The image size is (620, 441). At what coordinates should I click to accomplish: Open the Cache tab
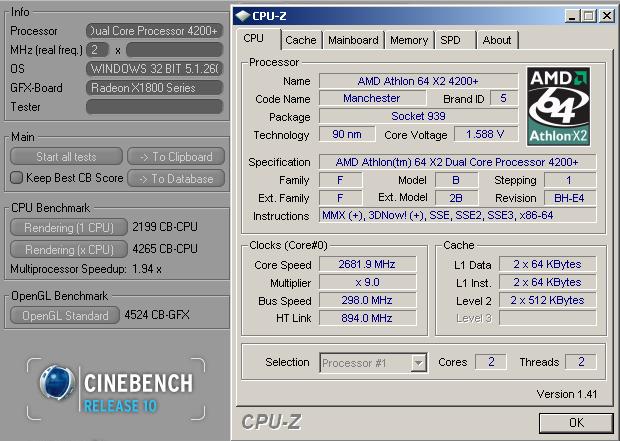tap(301, 40)
